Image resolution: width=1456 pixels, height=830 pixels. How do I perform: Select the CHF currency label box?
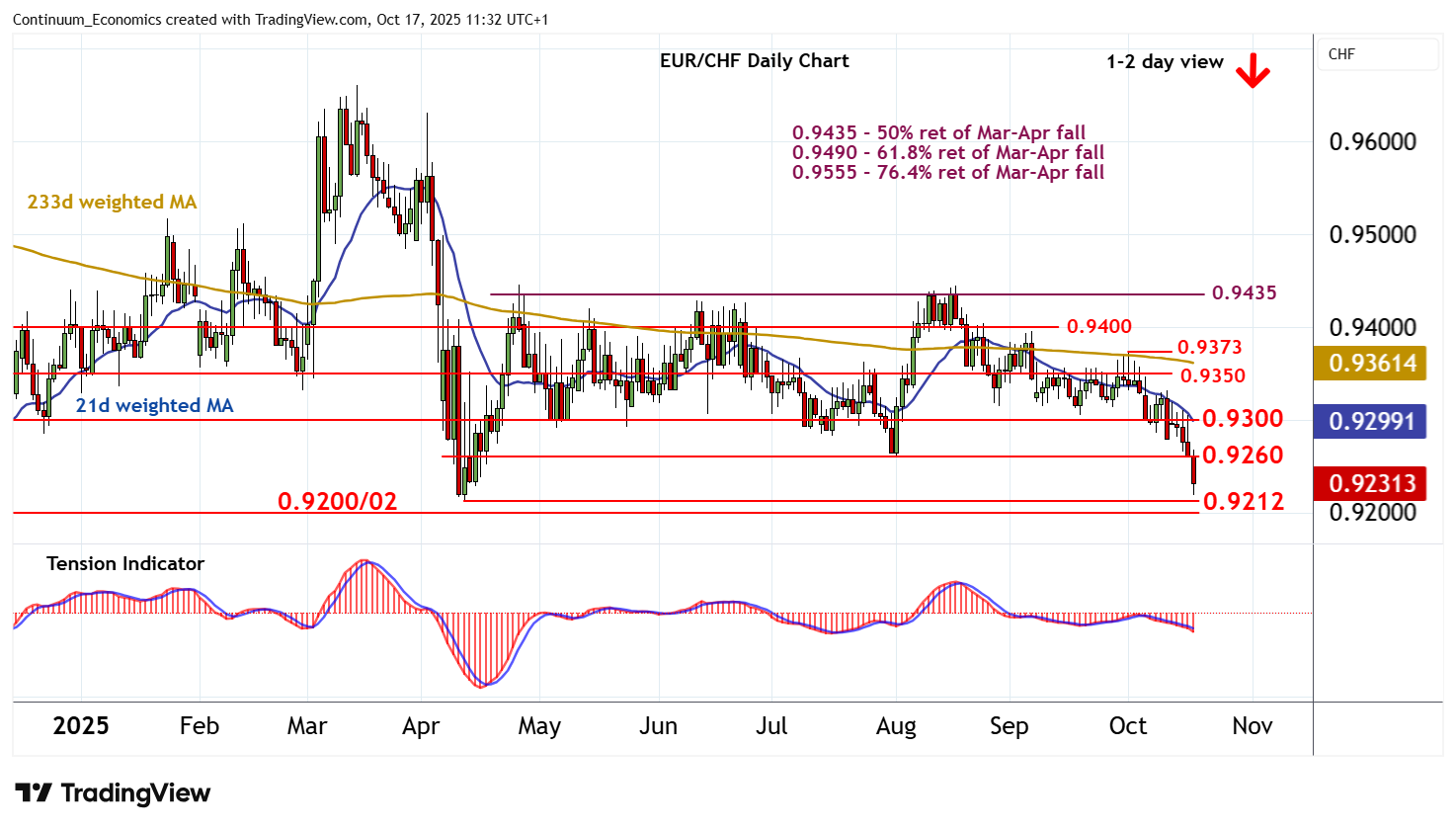pos(1378,54)
